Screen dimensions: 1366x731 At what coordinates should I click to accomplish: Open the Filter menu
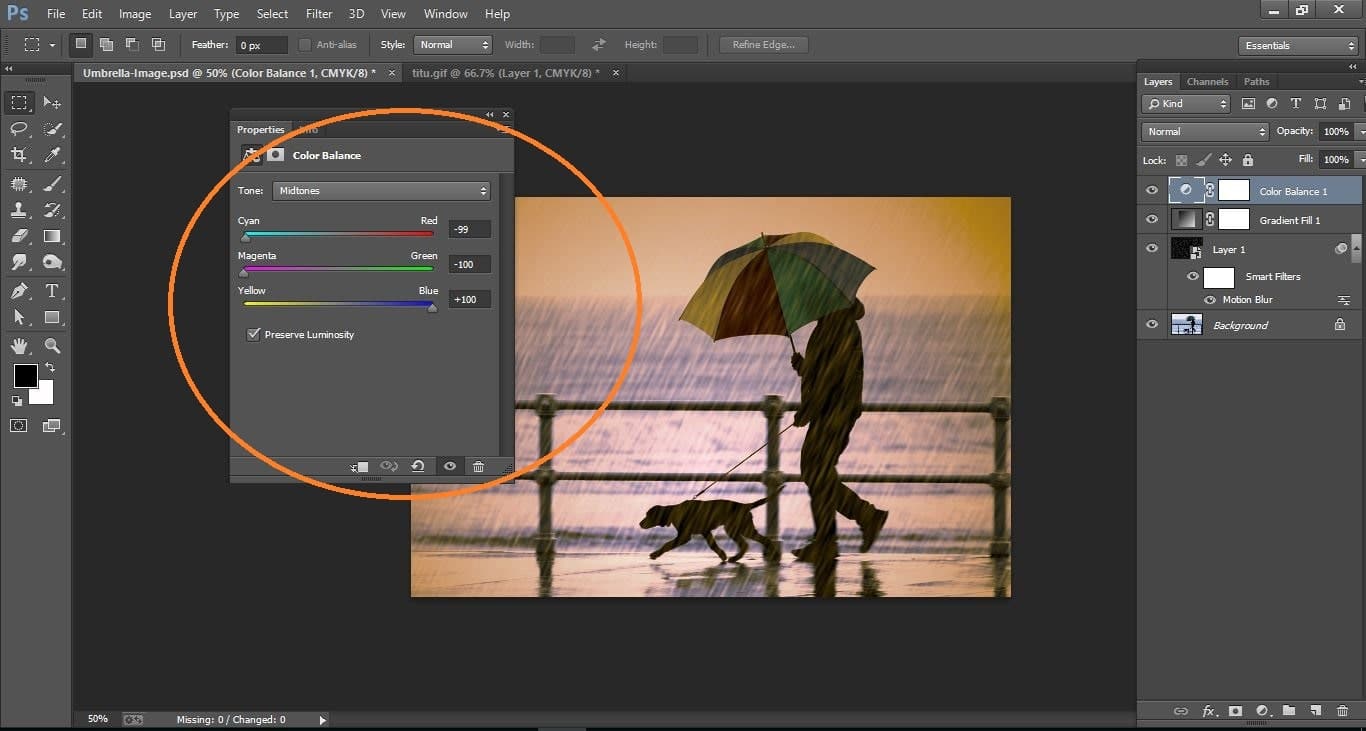coord(318,13)
